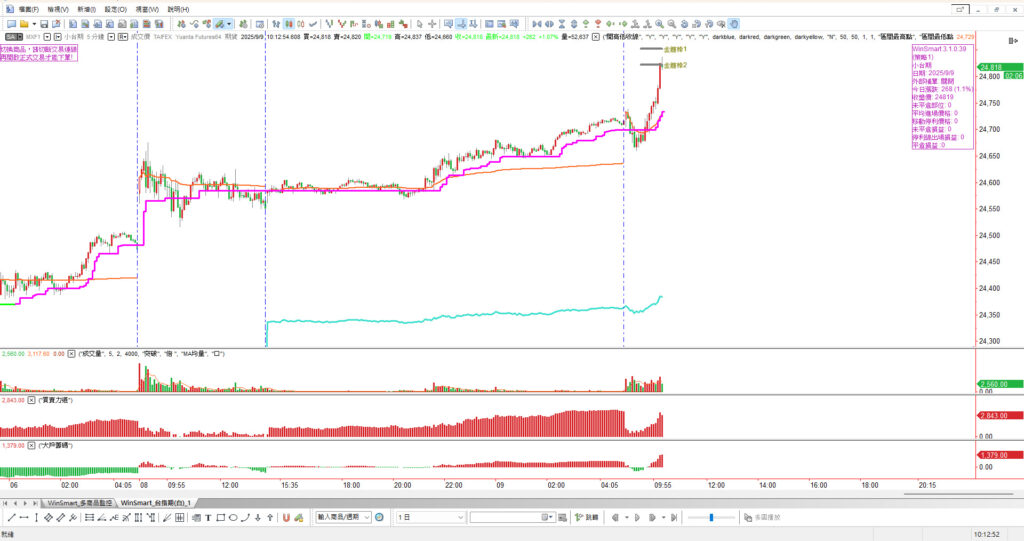Click the zoom out magnifier icon
Screen dimensions: 1024x541
(673, 23)
